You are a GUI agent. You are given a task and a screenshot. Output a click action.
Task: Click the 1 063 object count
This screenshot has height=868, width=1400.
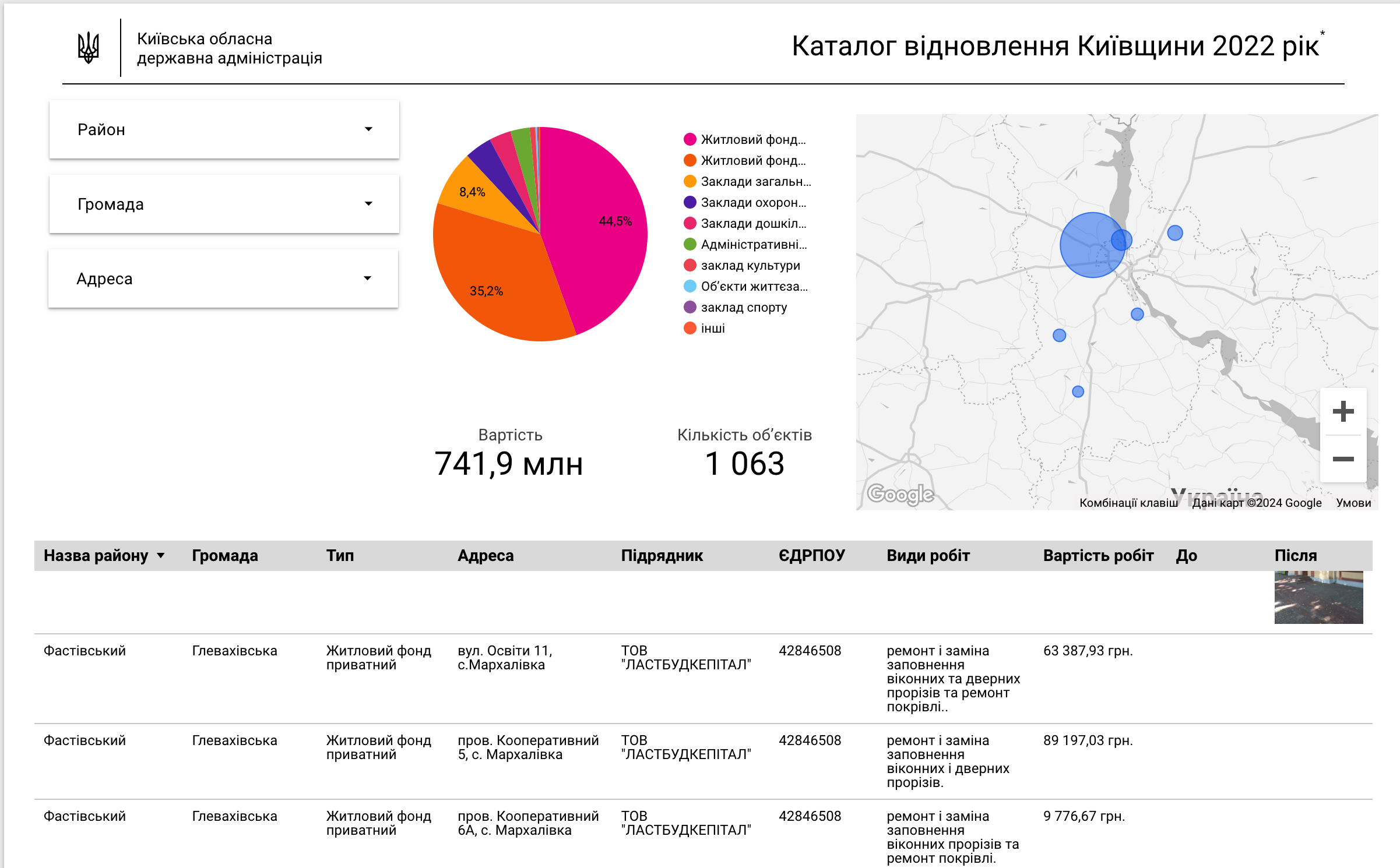tap(744, 464)
